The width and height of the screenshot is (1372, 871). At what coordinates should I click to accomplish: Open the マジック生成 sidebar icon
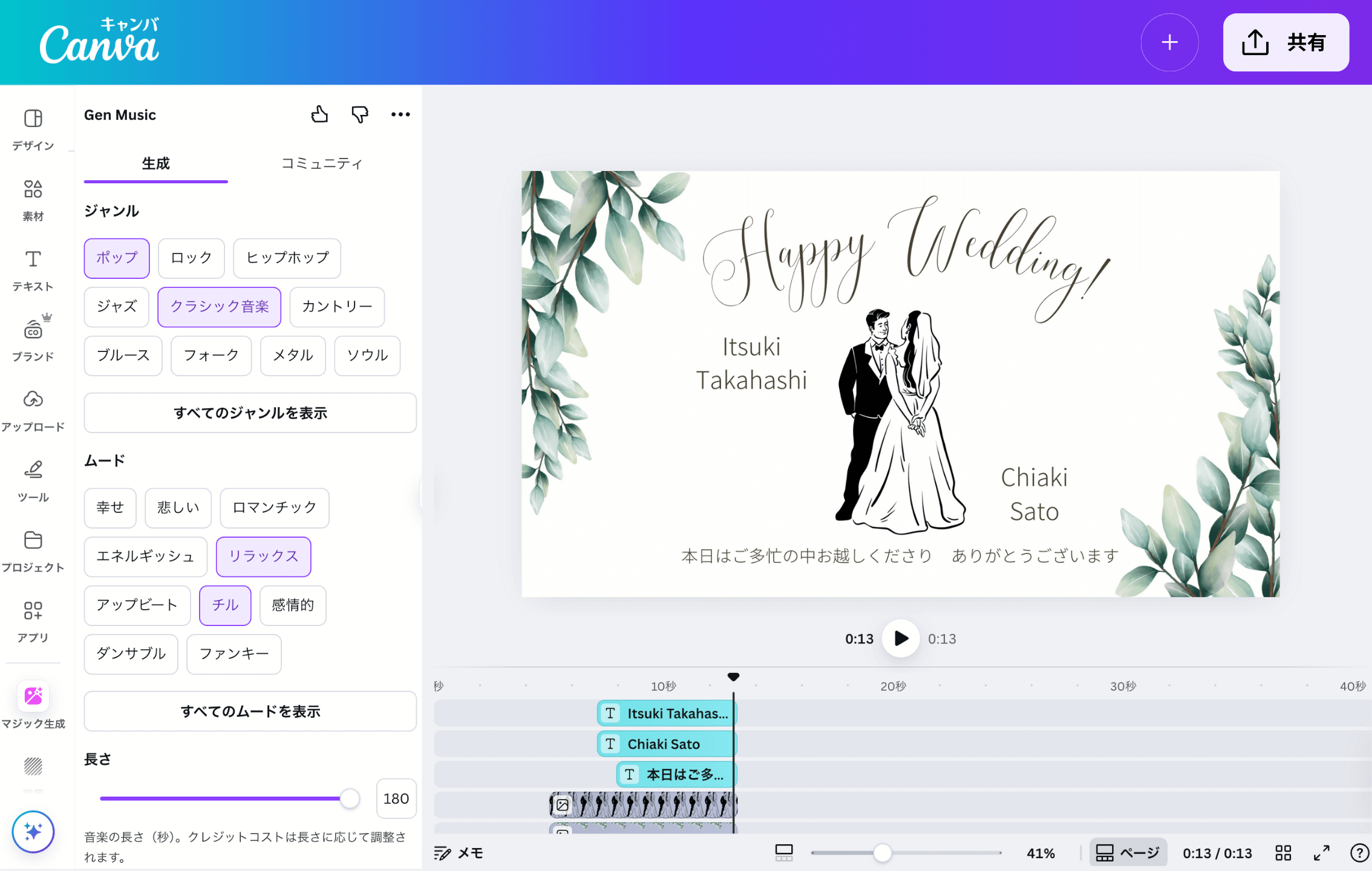pos(33,705)
